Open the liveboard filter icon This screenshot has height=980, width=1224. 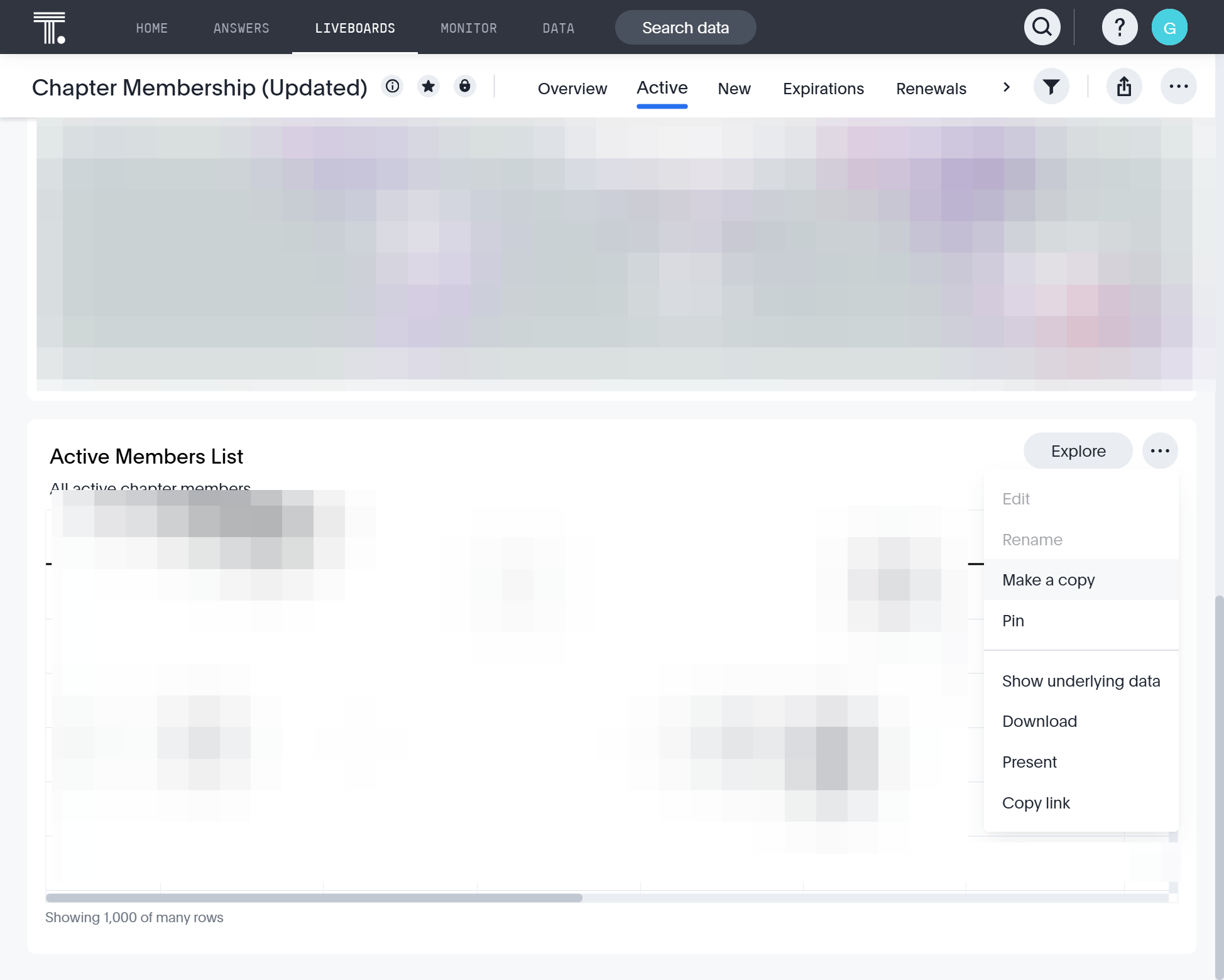coord(1051,87)
